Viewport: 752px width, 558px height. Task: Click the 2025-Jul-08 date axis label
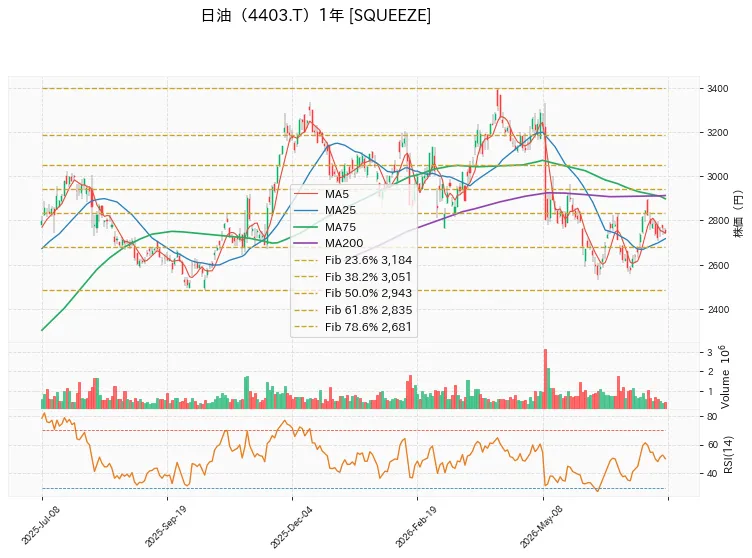(41, 525)
